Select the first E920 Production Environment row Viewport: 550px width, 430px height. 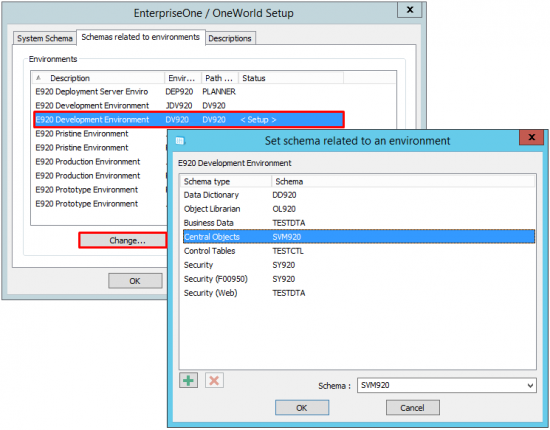point(100,162)
